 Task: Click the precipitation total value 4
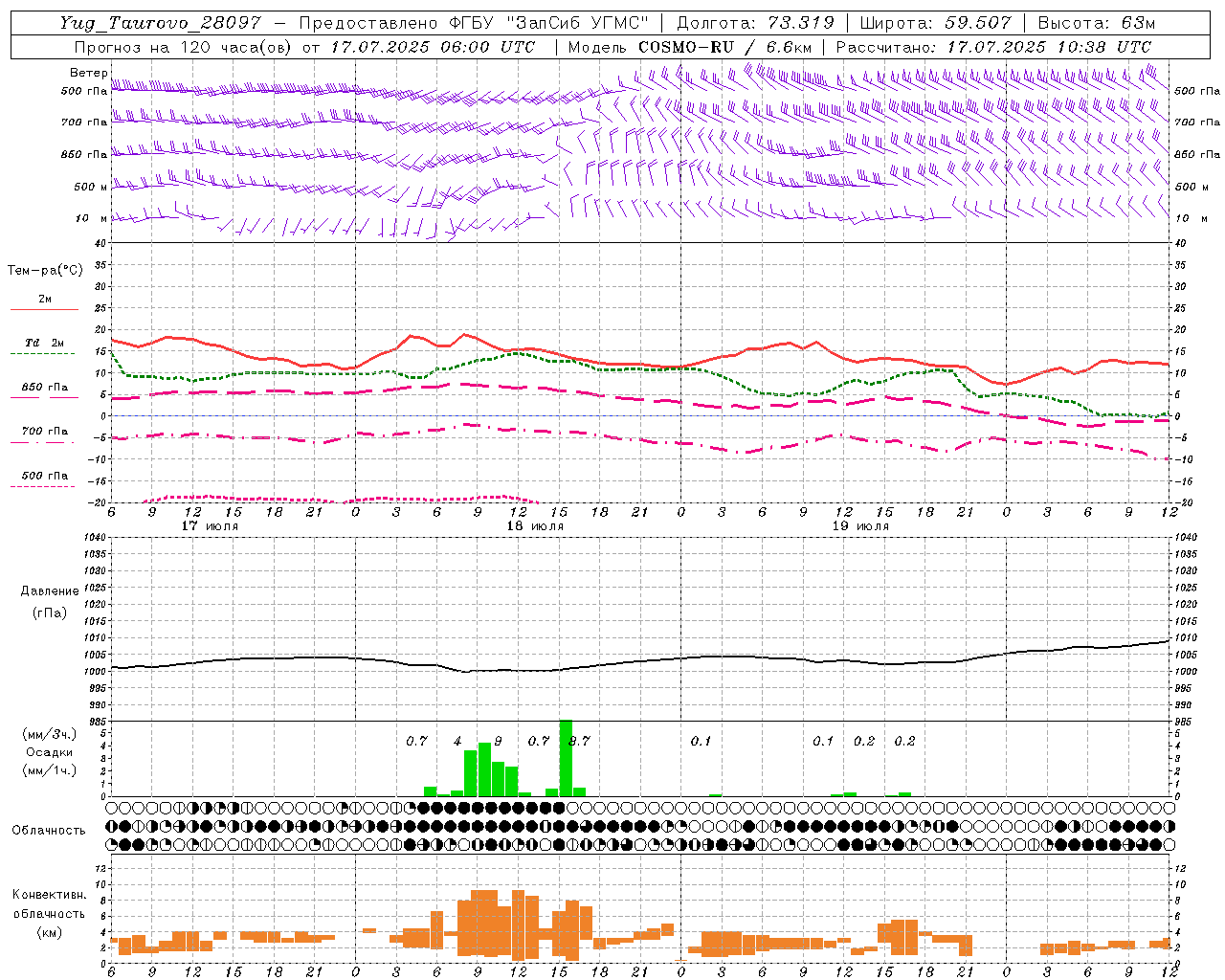tap(457, 741)
